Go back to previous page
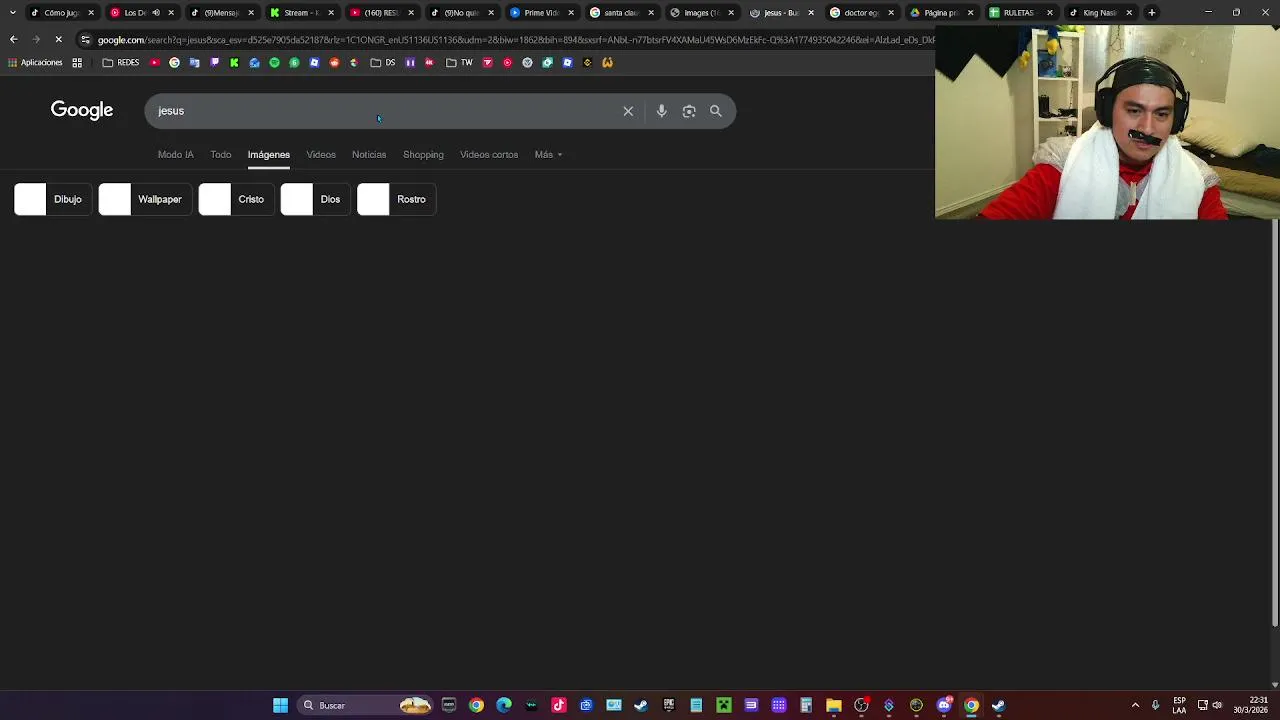This screenshot has height=720, width=1280. 13,40
